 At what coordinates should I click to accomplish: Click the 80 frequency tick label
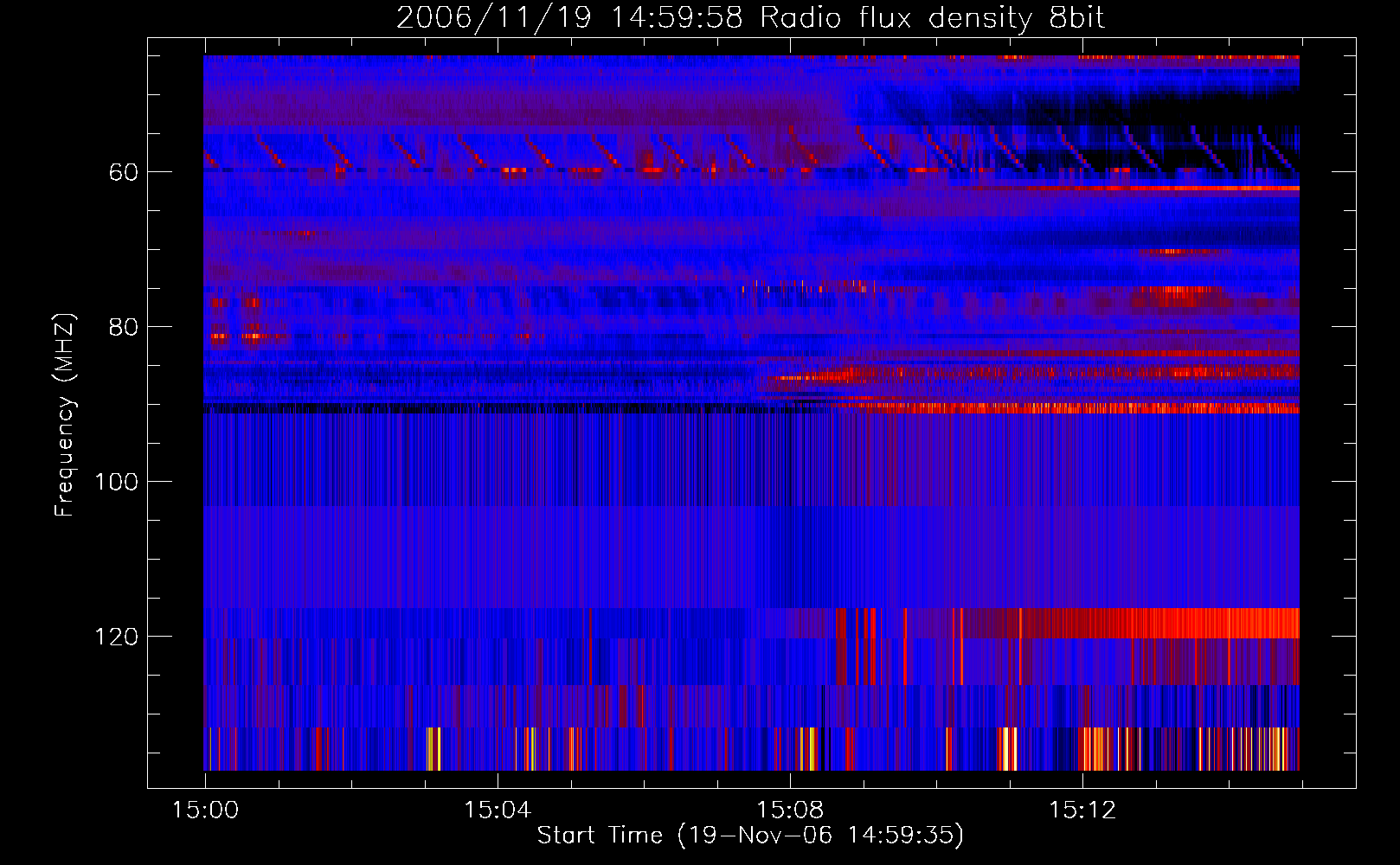(x=124, y=327)
